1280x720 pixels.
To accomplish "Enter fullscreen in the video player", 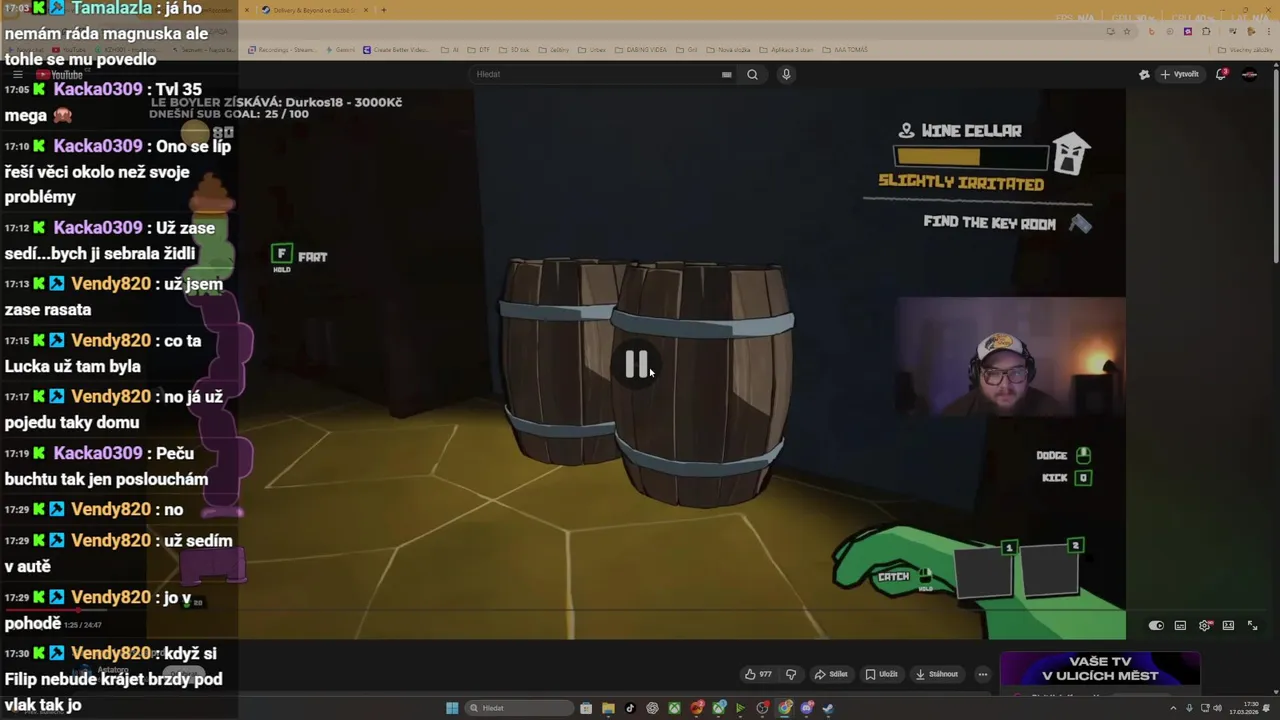I will point(1252,626).
